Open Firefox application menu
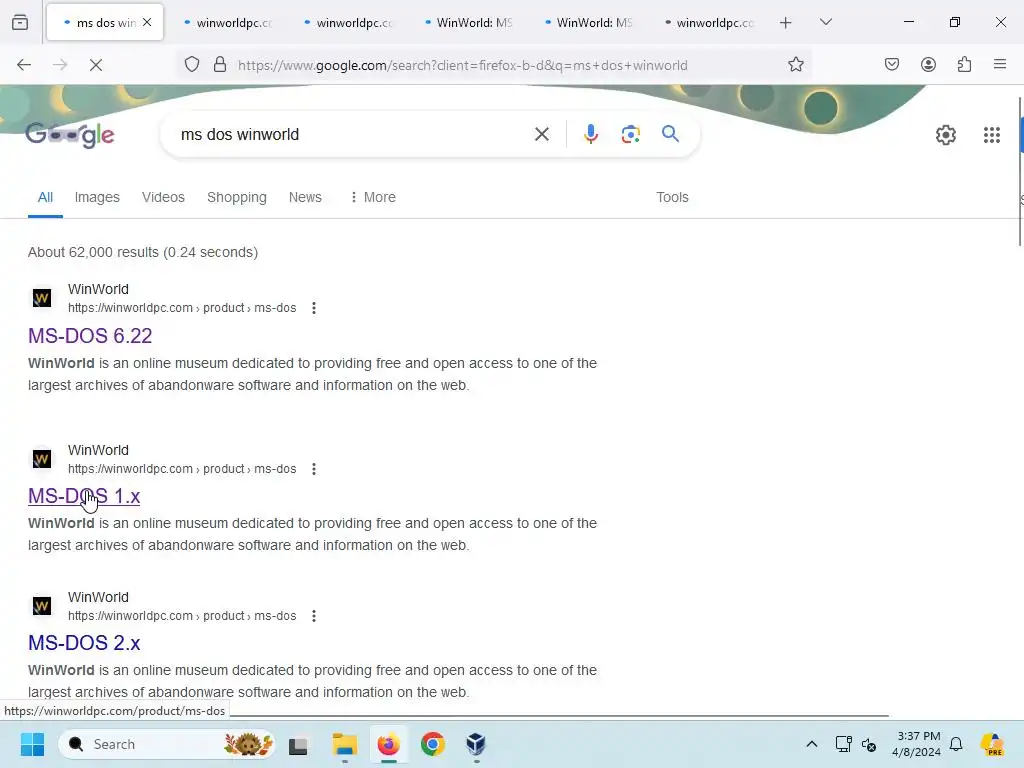This screenshot has width=1024, height=768. tap(1000, 64)
